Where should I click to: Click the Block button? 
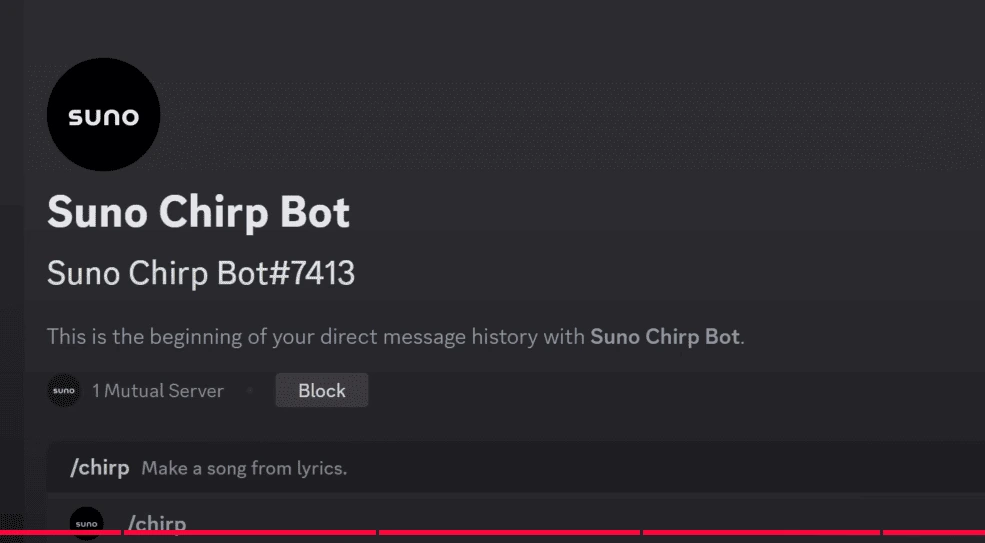click(322, 390)
